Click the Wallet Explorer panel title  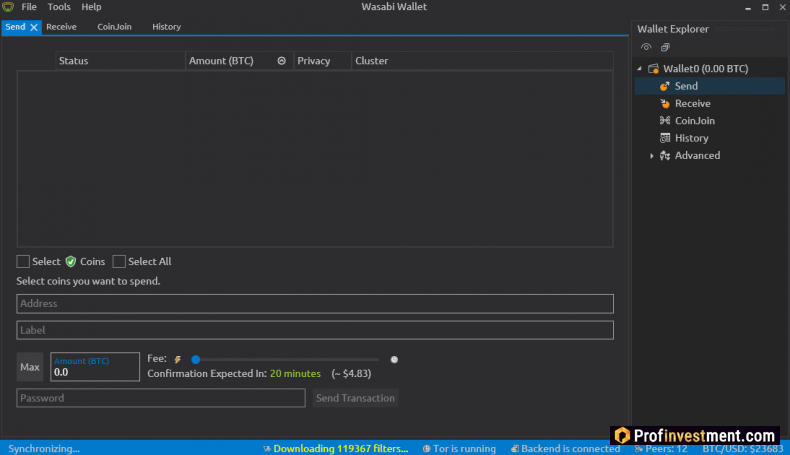click(x=673, y=29)
